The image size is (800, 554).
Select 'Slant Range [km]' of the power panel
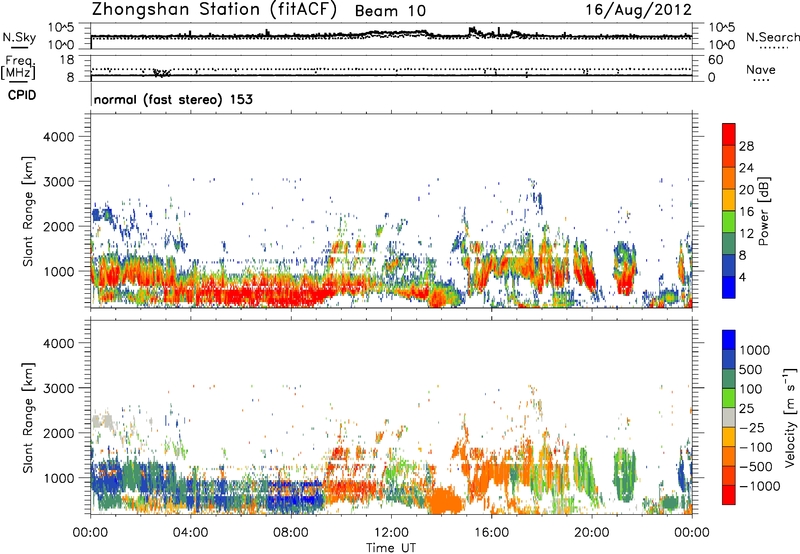click(28, 211)
